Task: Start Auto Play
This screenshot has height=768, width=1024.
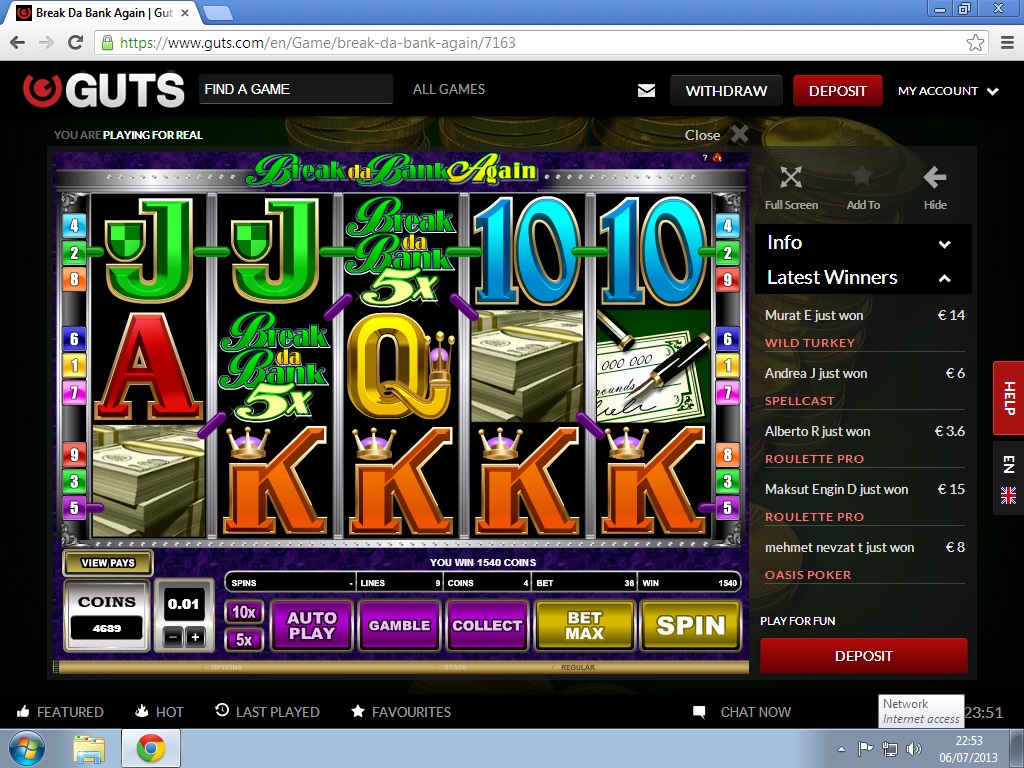Action: [312, 626]
